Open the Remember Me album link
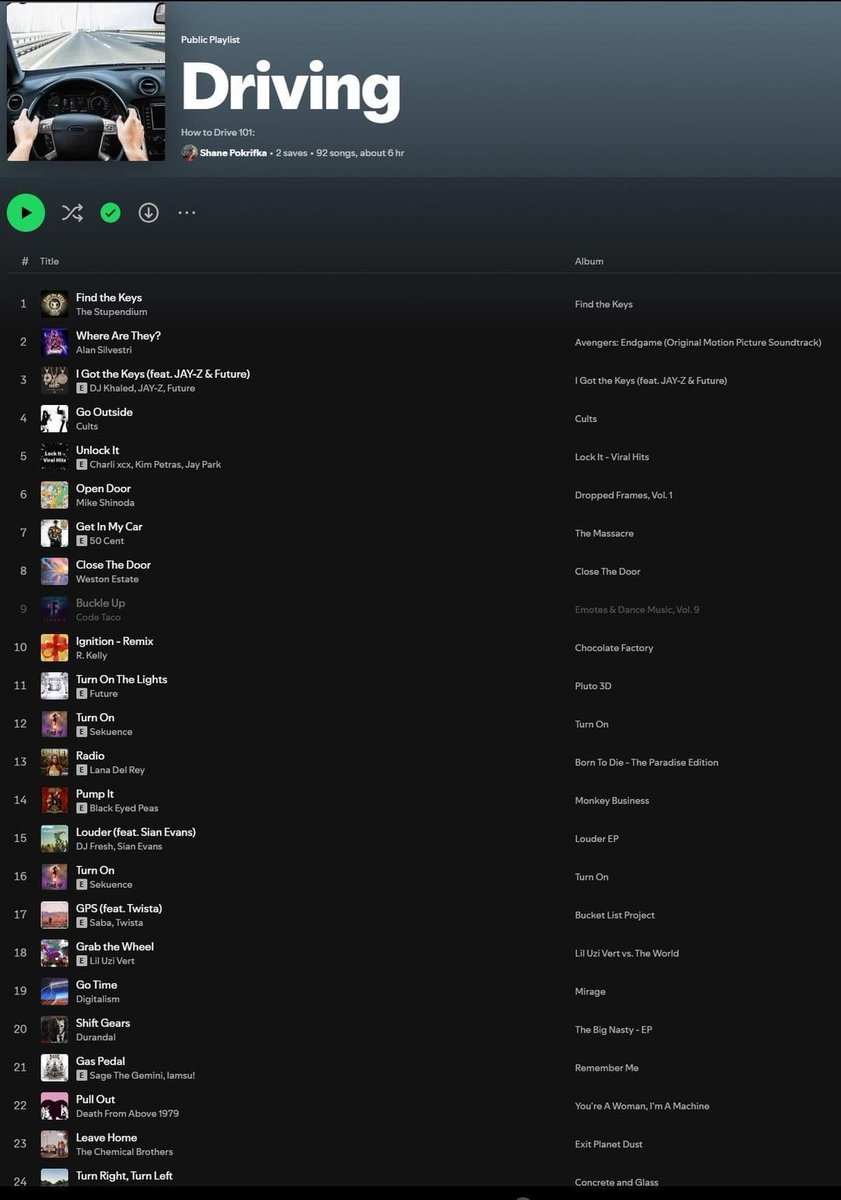Viewport: 841px width, 1200px height. (x=607, y=1068)
